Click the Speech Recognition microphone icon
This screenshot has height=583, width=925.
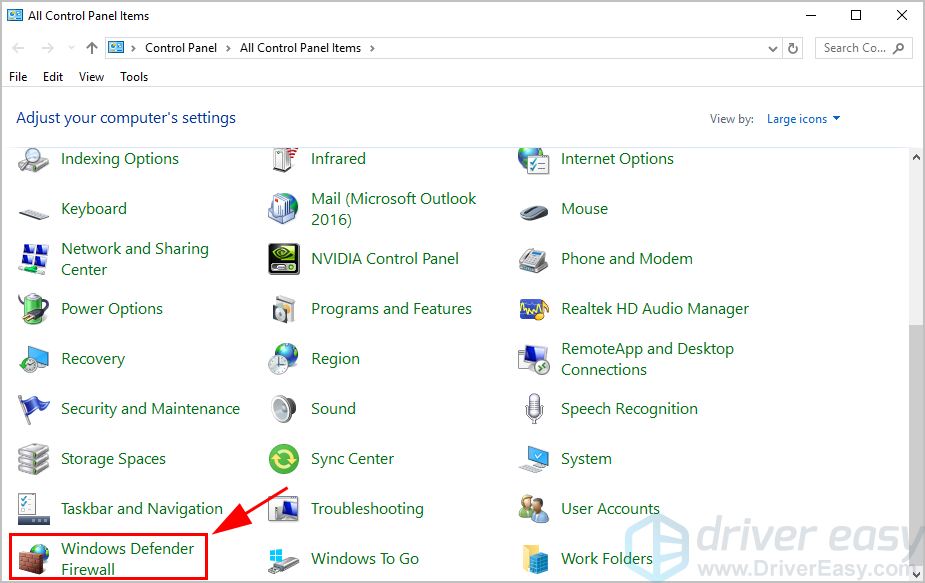[x=534, y=409]
